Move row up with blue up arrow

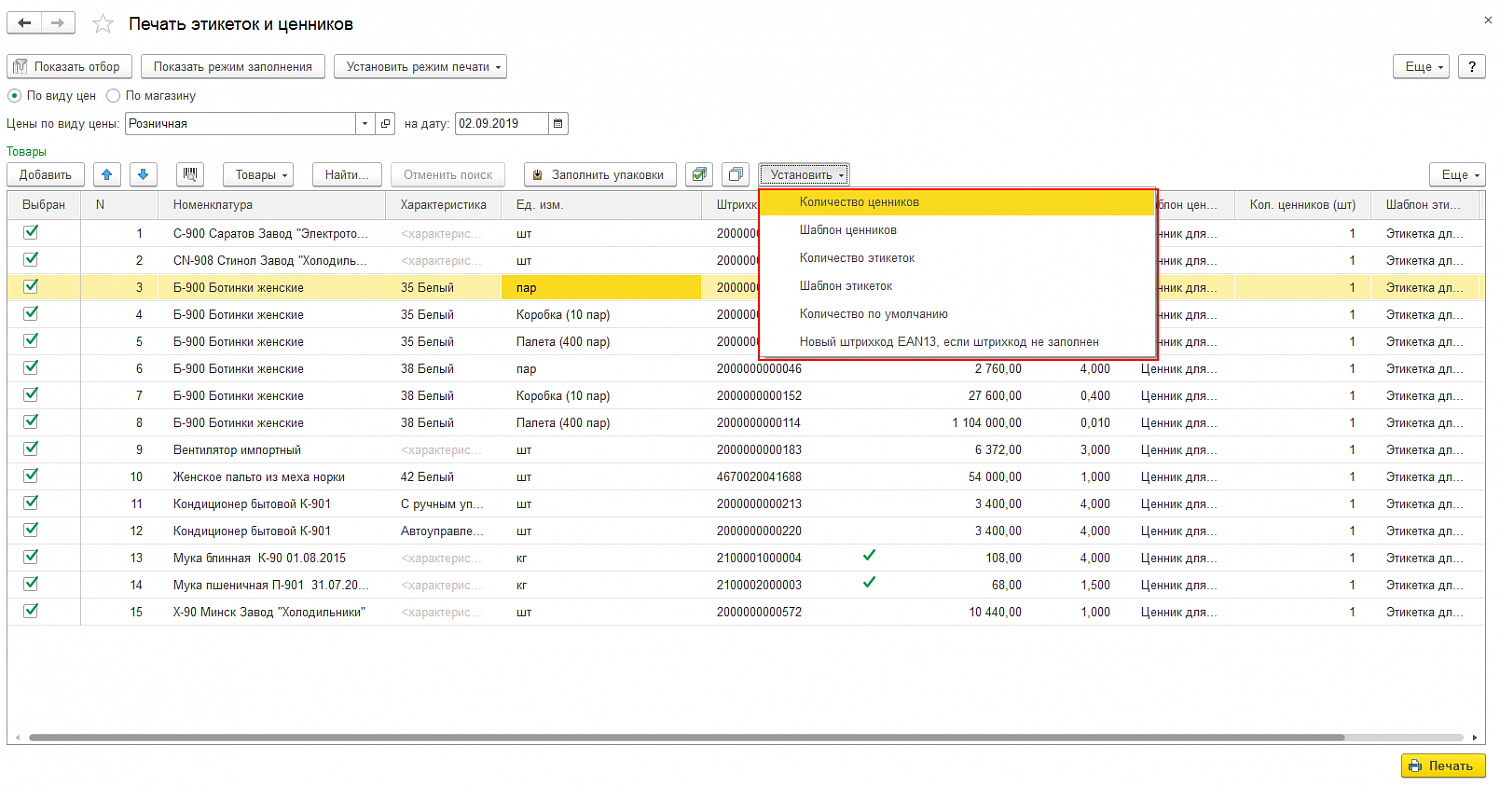(108, 174)
